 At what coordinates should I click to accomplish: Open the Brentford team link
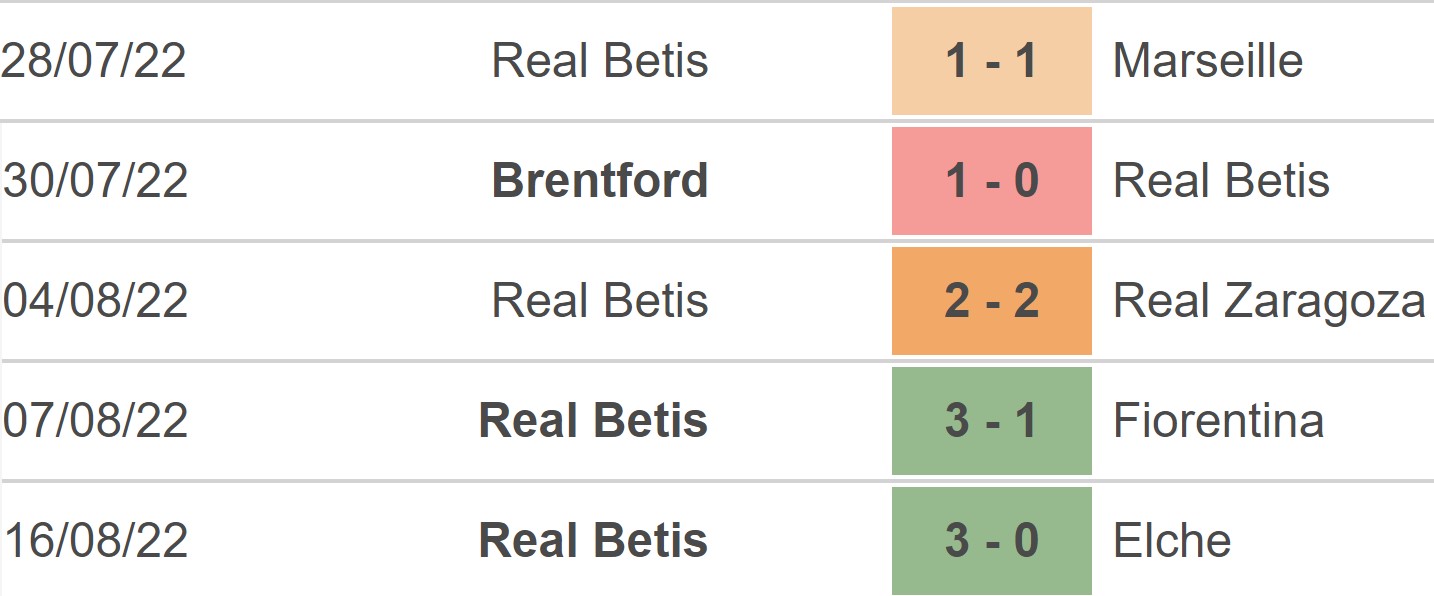click(x=600, y=181)
